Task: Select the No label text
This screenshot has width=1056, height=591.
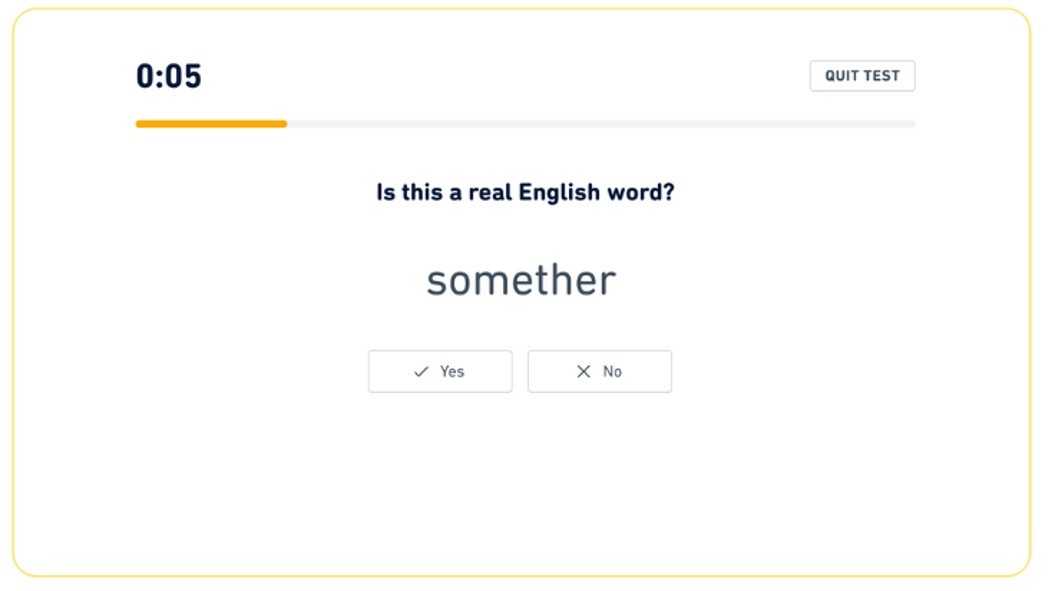Action: coord(612,372)
